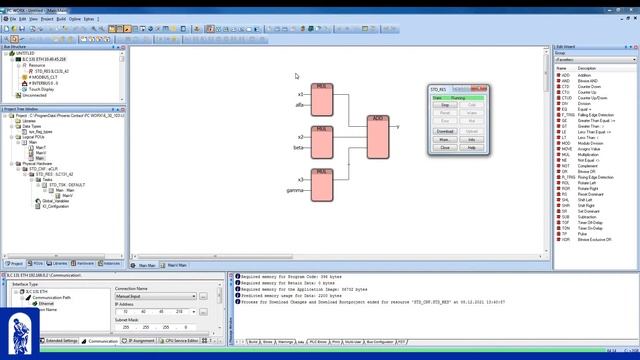
Task: Click the 'gamma' variable label in diagram
Action: (x=295, y=191)
